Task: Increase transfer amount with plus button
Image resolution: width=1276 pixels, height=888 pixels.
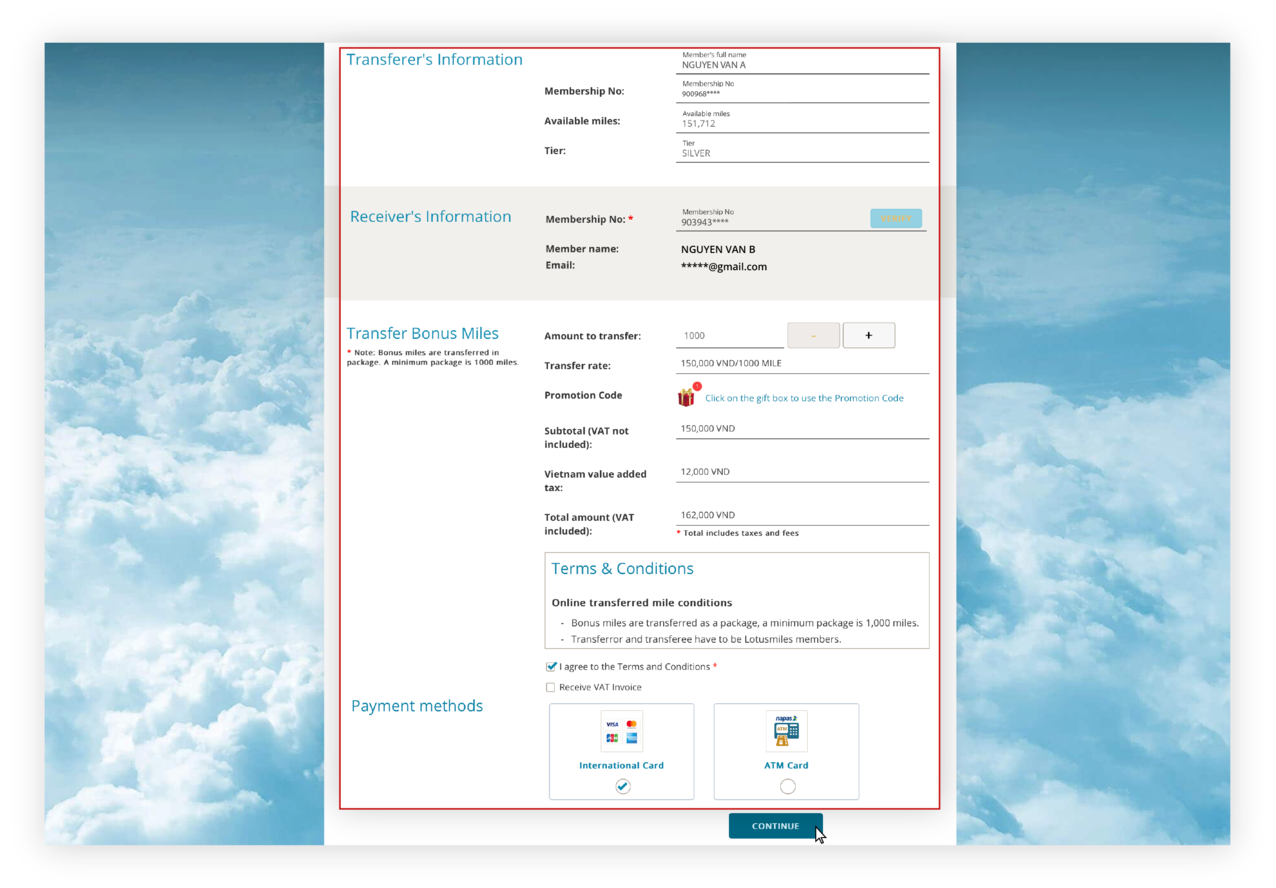Action: (x=868, y=335)
